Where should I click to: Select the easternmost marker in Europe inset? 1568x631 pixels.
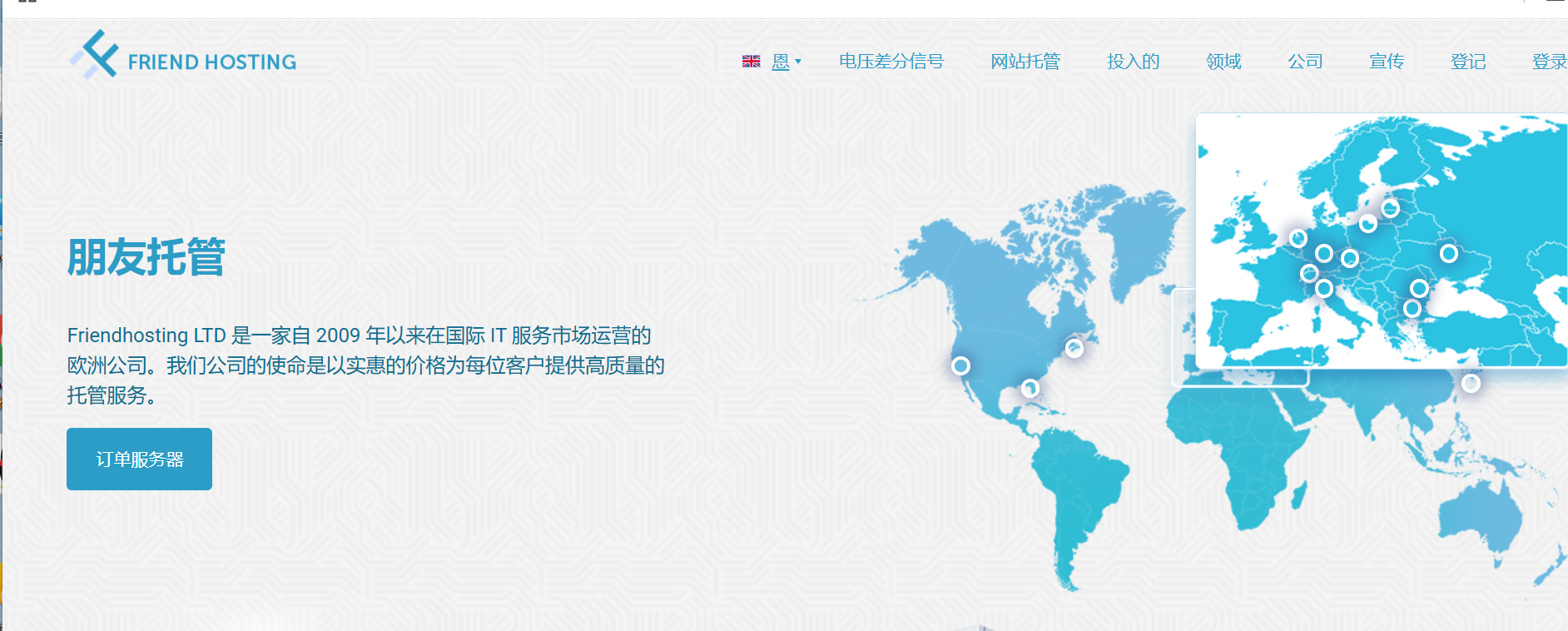coord(1448,253)
